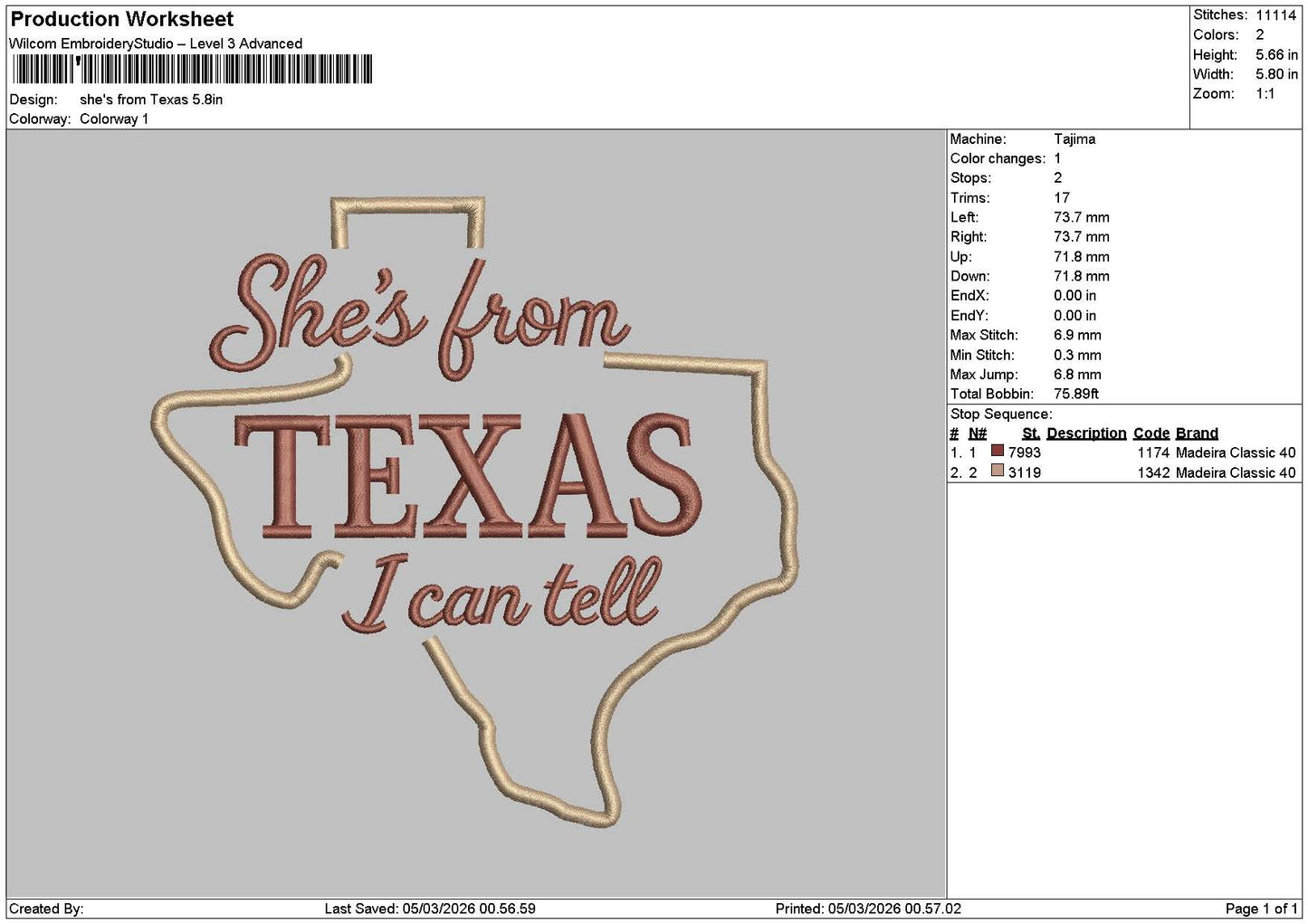Click stitch count 7993 in stop row 1
Image resolution: width=1308 pixels, height=924 pixels.
[1025, 452]
